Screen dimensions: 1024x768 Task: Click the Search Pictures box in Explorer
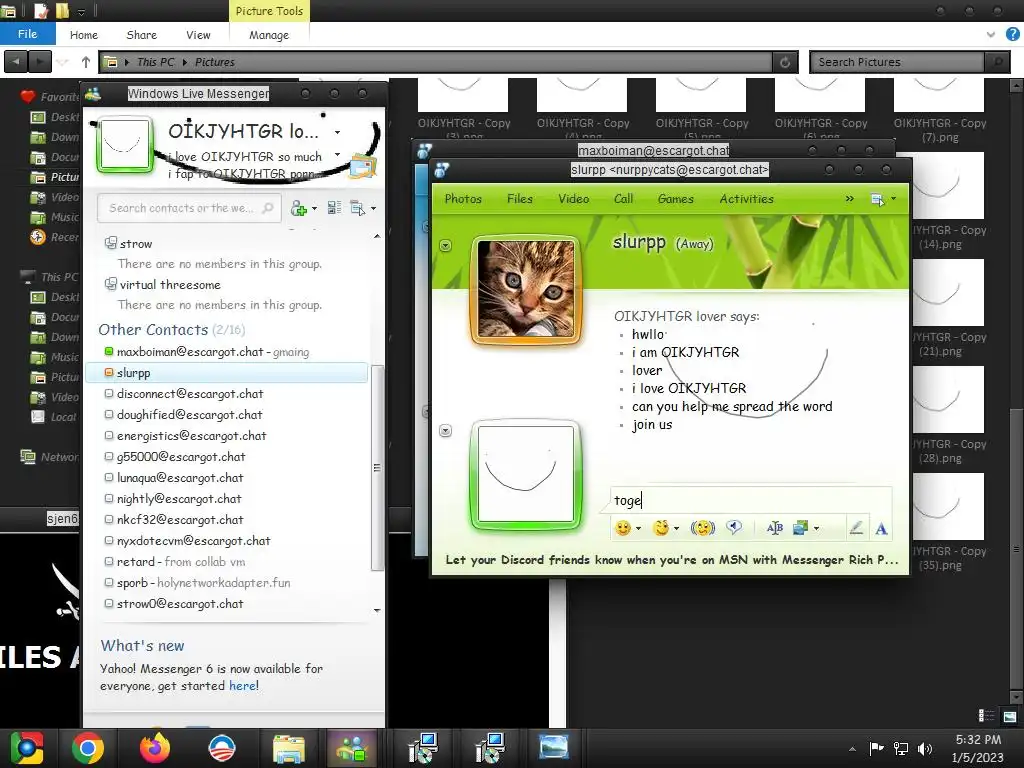tap(899, 62)
